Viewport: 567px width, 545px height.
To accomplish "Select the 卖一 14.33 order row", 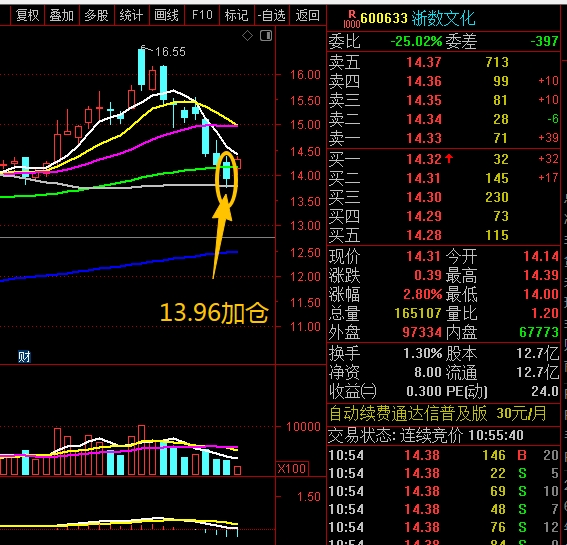I will click(x=444, y=138).
